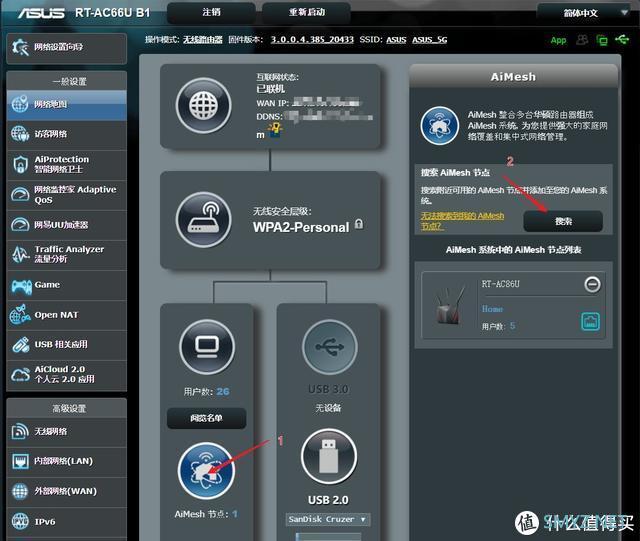Click the App link in header
This screenshot has width=640, height=541.
(558, 40)
